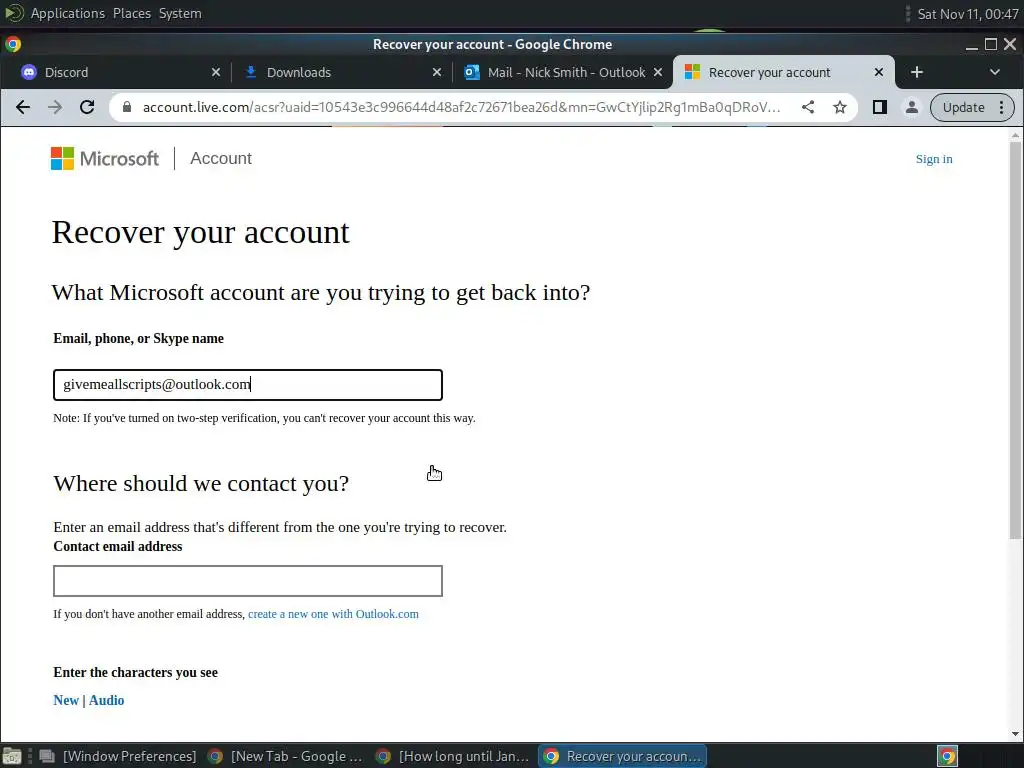This screenshot has height=768, width=1024.
Task: Click the Microsoft logo
Action: pyautogui.click(x=104, y=158)
